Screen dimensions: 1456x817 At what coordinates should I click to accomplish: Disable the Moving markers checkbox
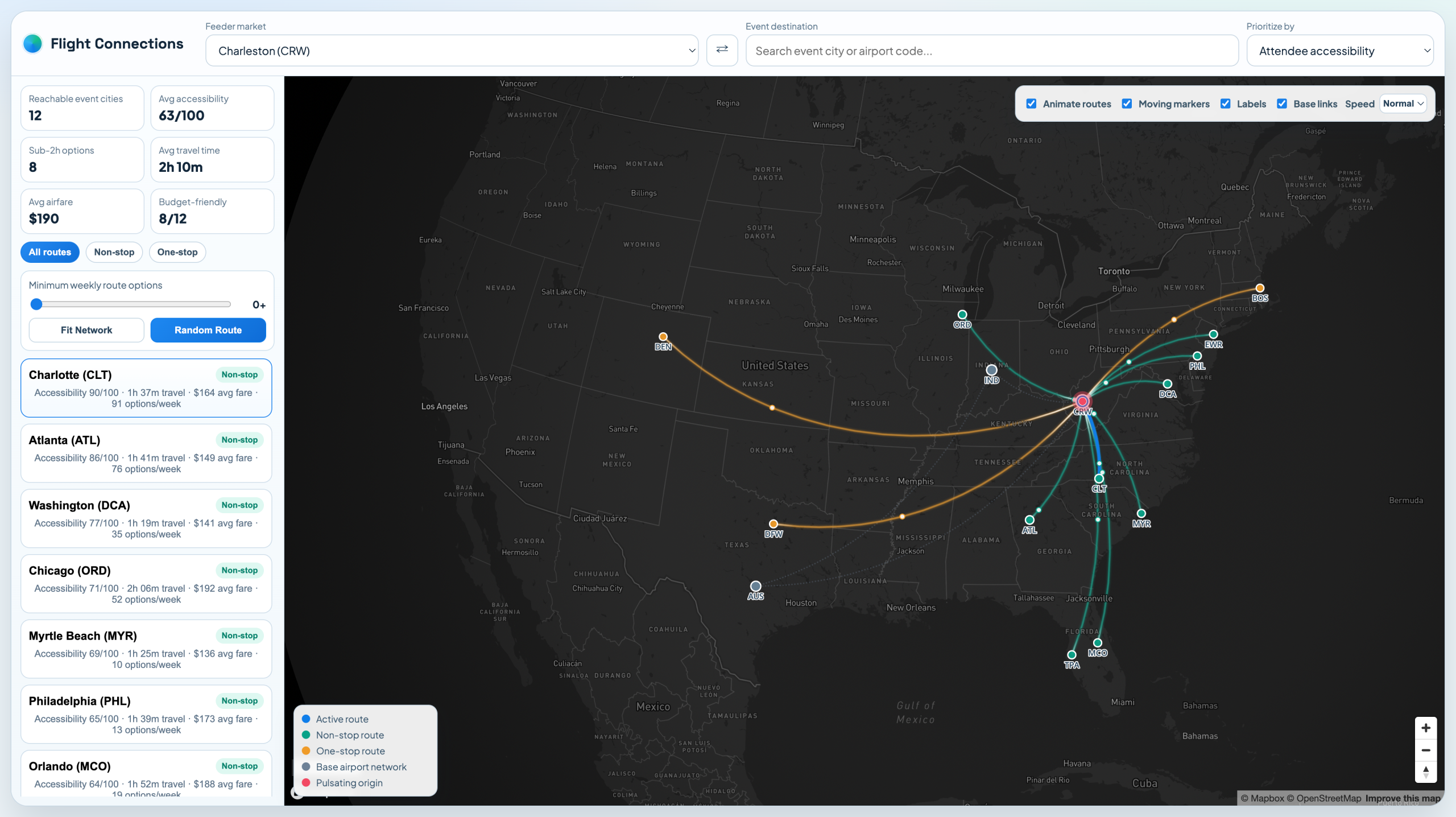click(1127, 104)
